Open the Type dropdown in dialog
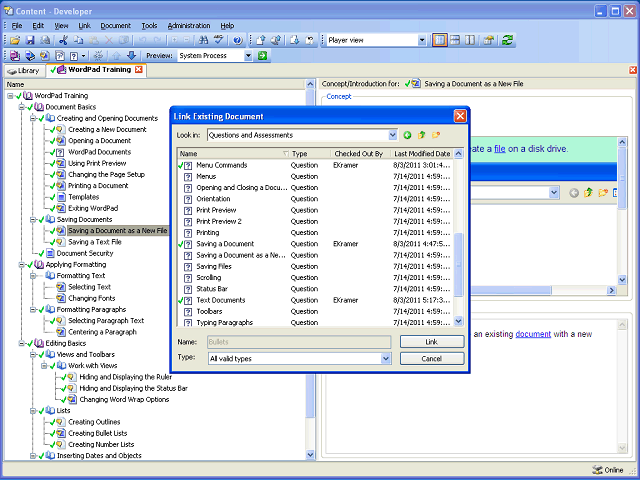 [x=386, y=358]
